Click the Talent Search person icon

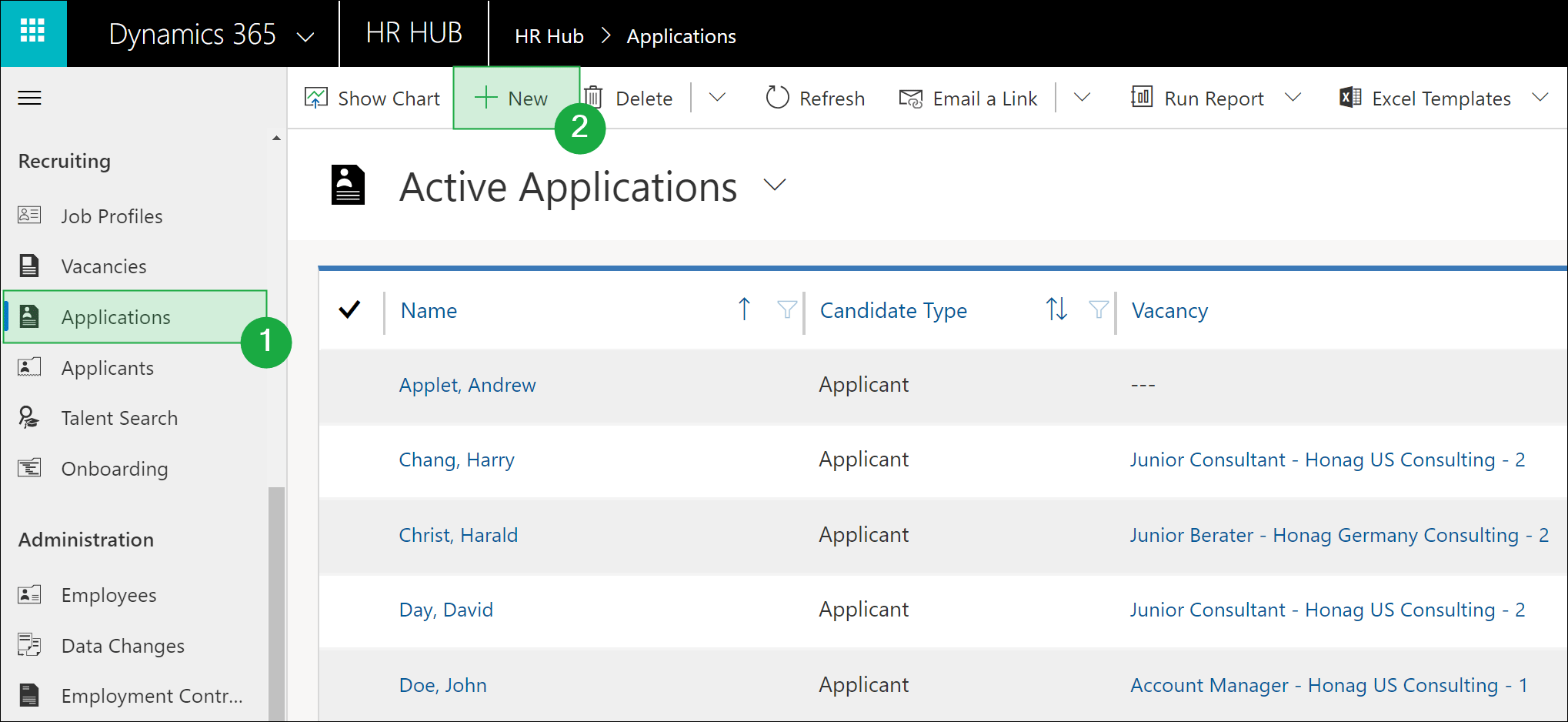pos(28,417)
